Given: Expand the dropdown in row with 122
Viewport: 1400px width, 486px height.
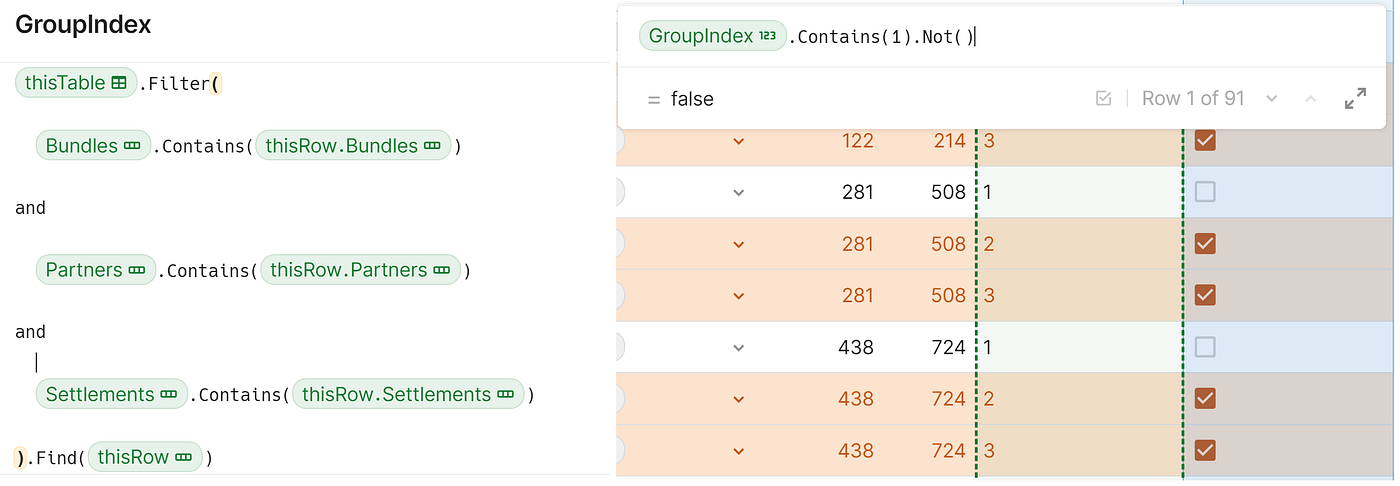Looking at the screenshot, I should [738, 141].
